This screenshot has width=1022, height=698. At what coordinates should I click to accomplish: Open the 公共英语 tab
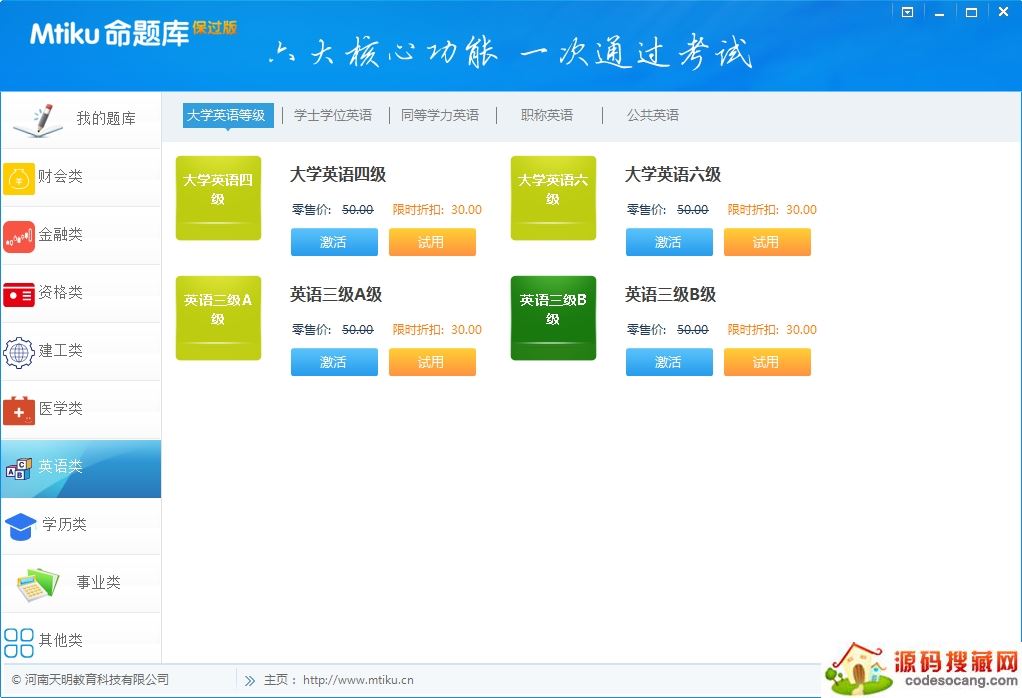tap(653, 115)
